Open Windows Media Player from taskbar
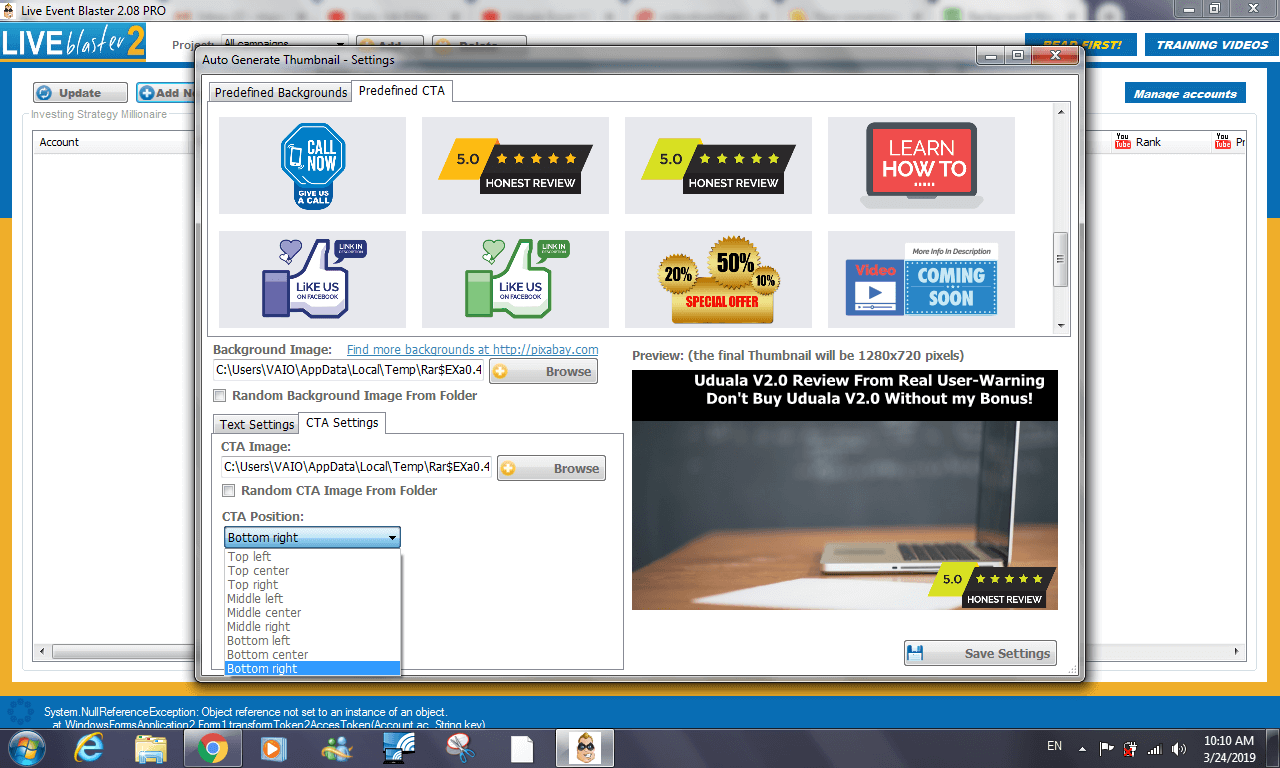Screen dimensions: 1280x768 tap(272, 748)
